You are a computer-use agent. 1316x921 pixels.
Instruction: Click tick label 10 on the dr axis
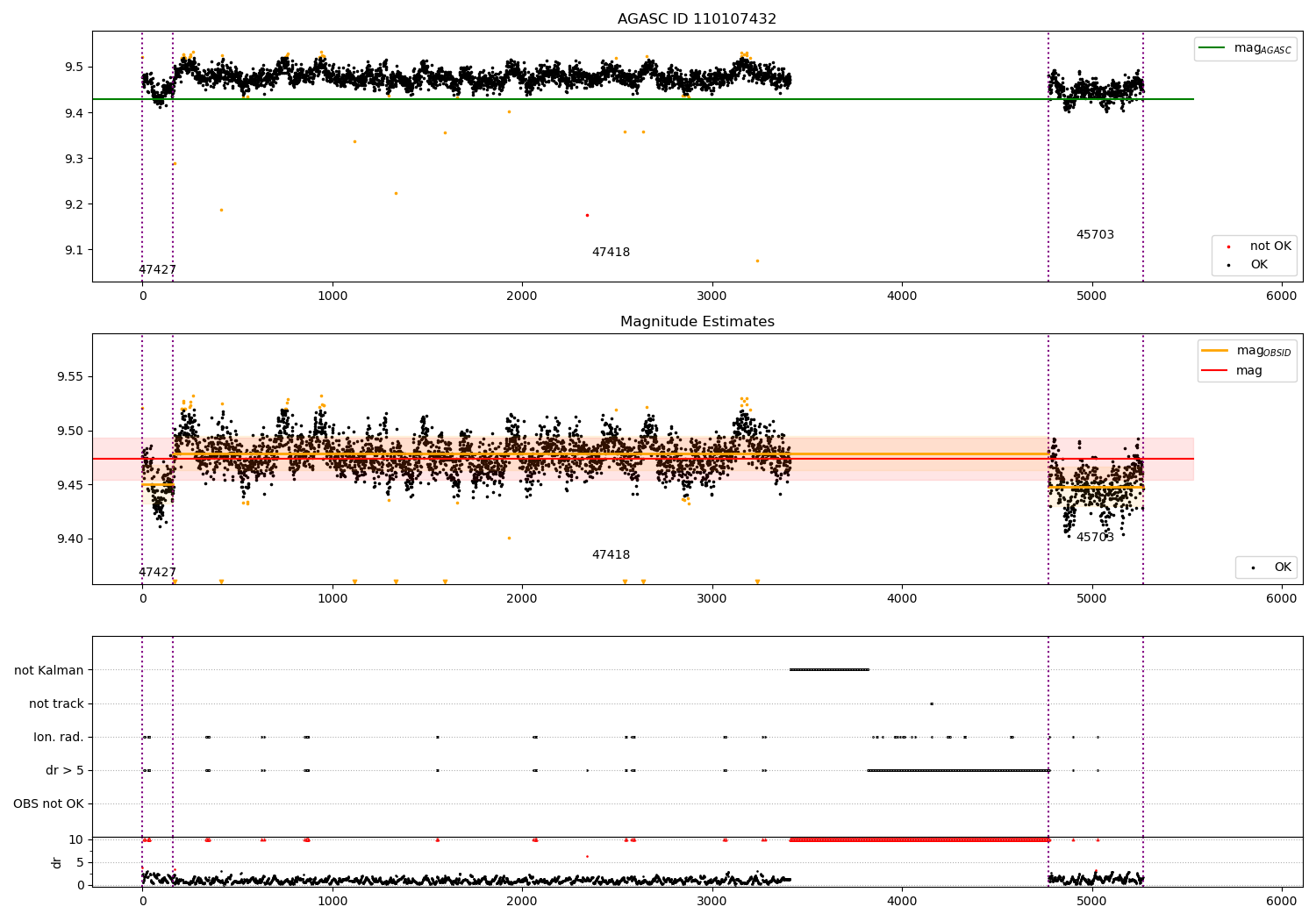pyautogui.click(x=76, y=839)
